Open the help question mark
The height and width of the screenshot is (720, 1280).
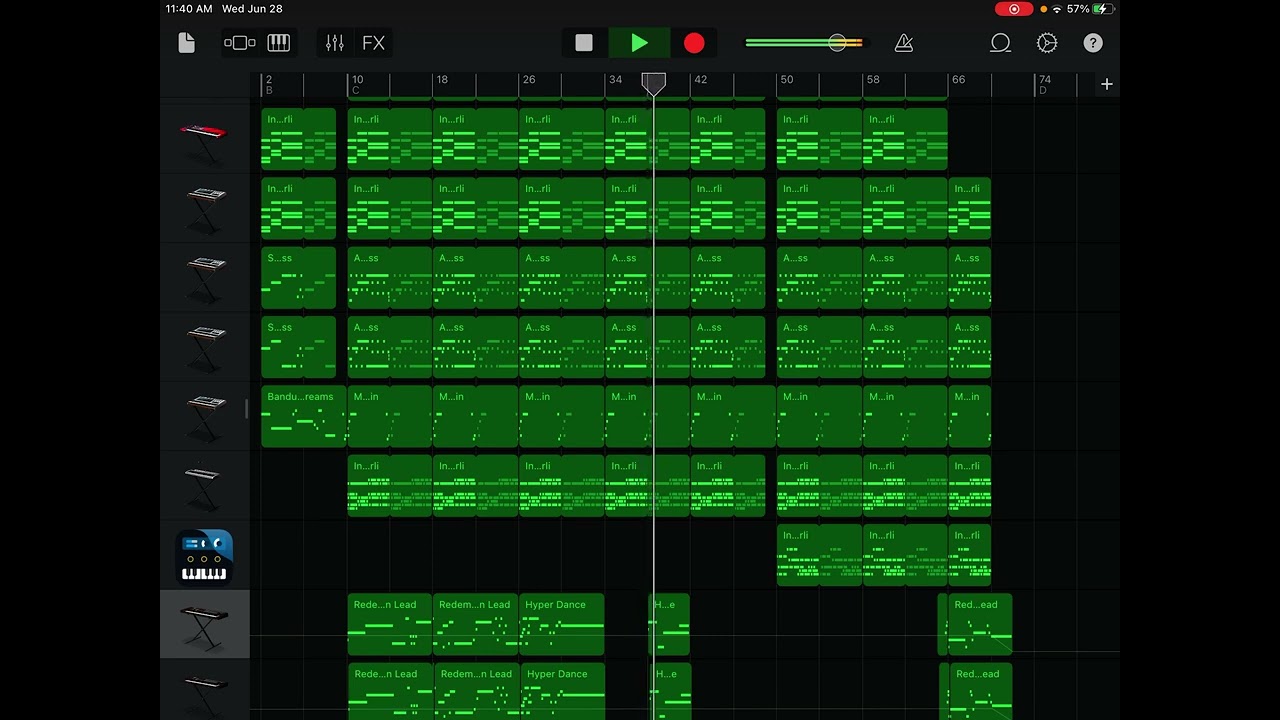tap(1093, 43)
